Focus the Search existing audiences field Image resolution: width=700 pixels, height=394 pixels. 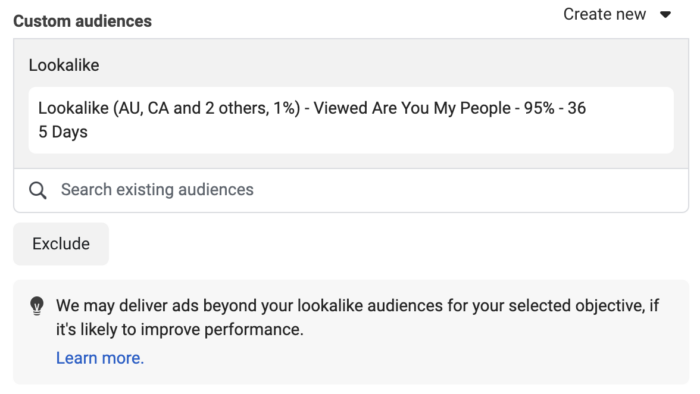[351, 191]
